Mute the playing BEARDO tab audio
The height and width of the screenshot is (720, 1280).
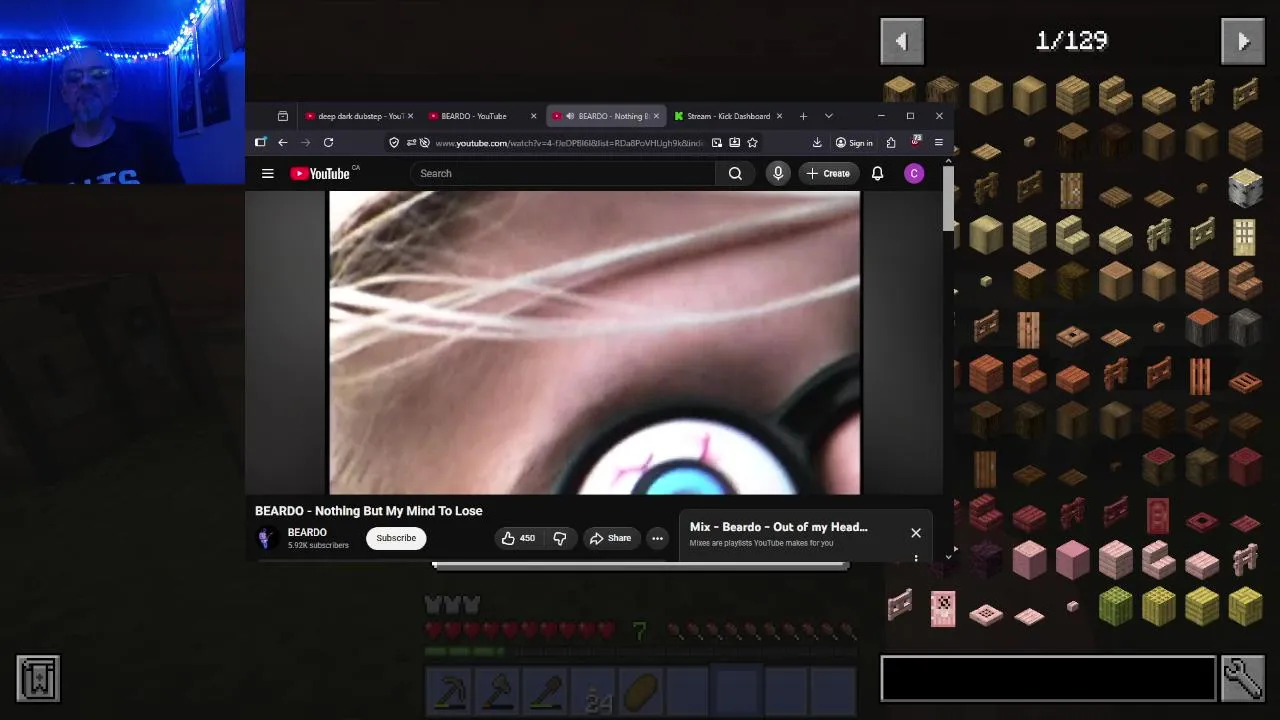click(570, 116)
